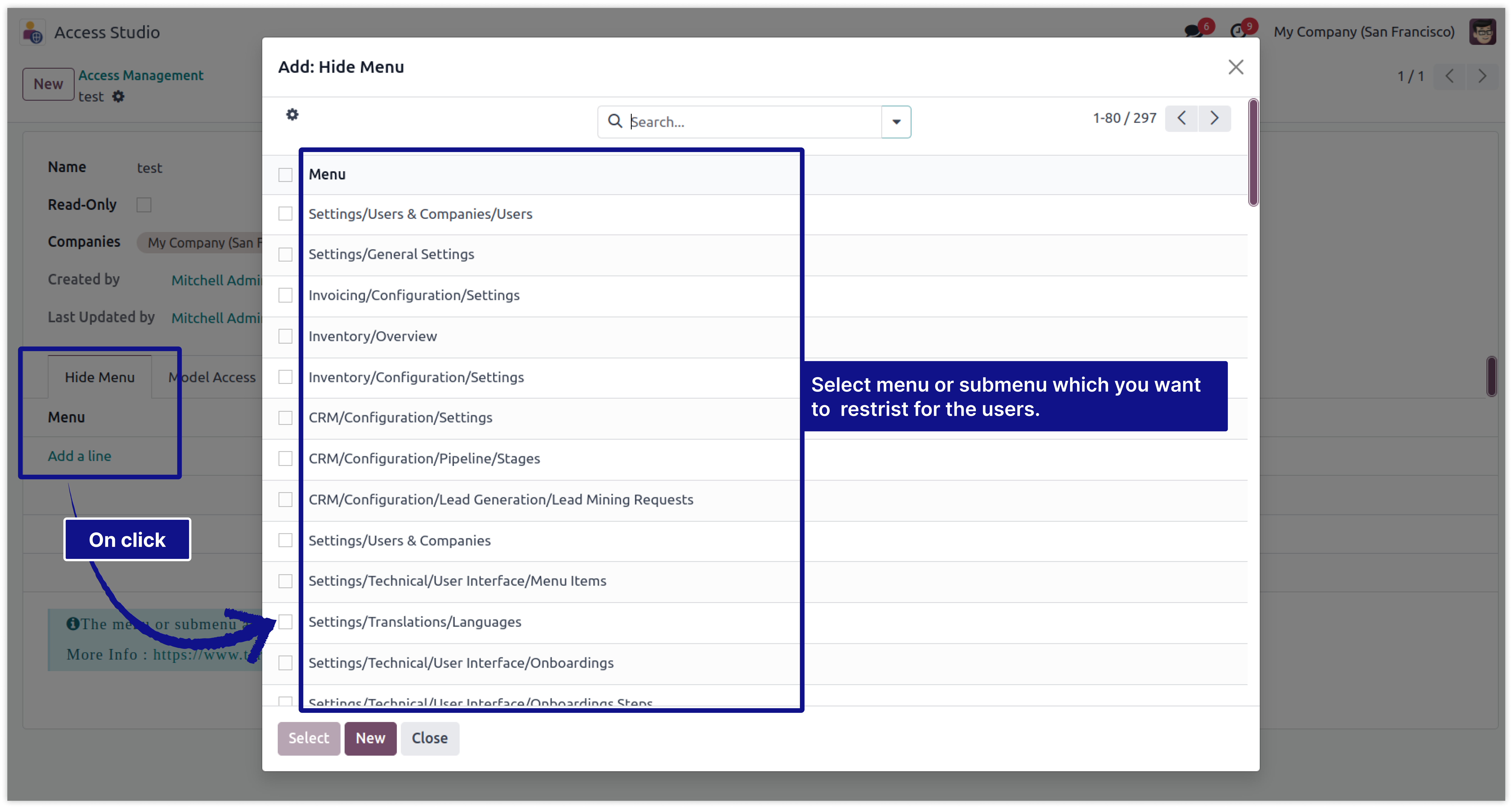Screen dimensions: 1512x807
Task: Click Inventory/Overview text
Action: pyautogui.click(x=373, y=337)
